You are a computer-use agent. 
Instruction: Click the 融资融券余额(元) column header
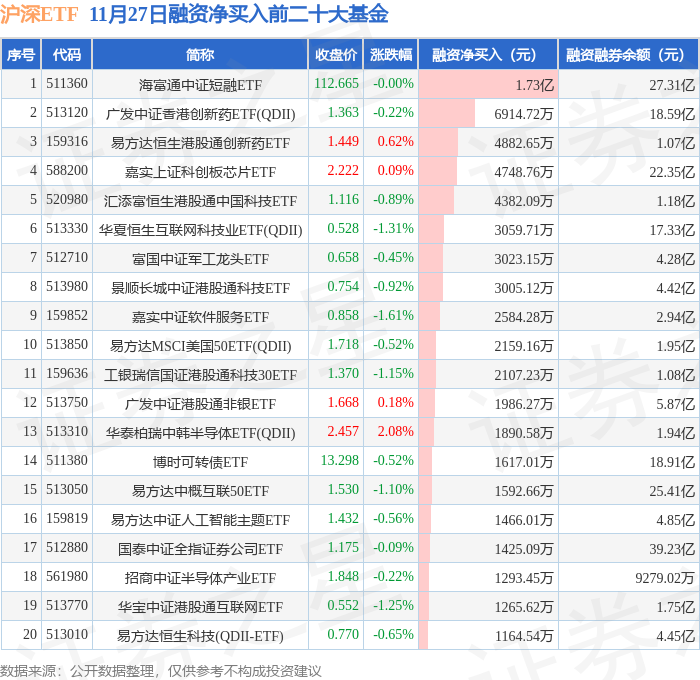pos(628,54)
